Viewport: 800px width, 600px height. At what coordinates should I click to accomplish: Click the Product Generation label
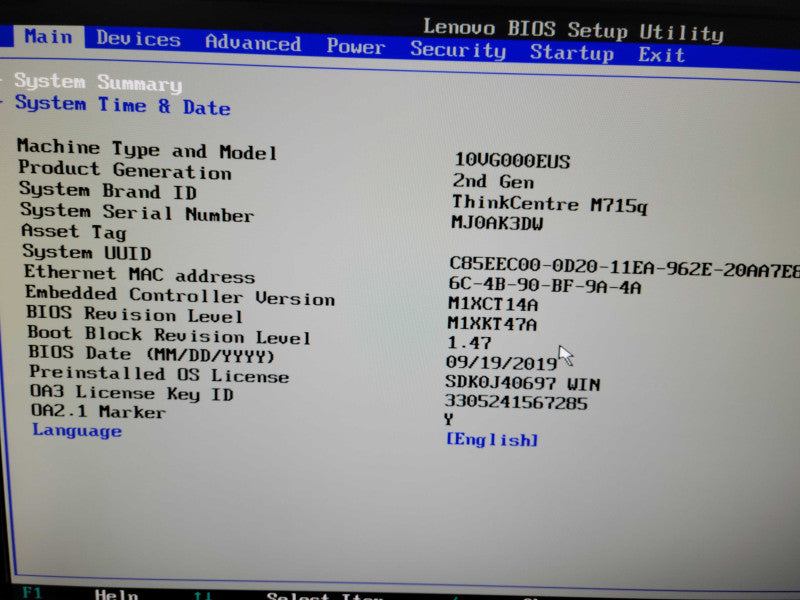(125, 170)
